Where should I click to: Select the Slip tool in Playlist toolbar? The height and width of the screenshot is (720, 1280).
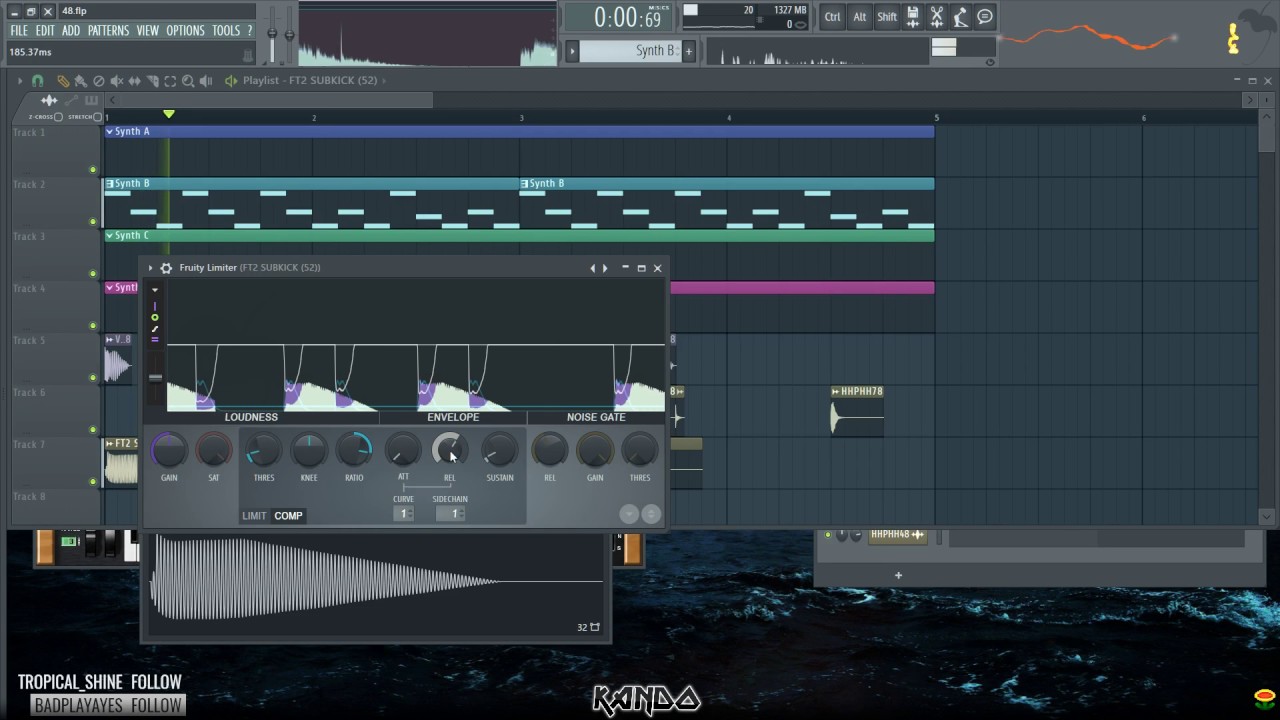[135, 81]
